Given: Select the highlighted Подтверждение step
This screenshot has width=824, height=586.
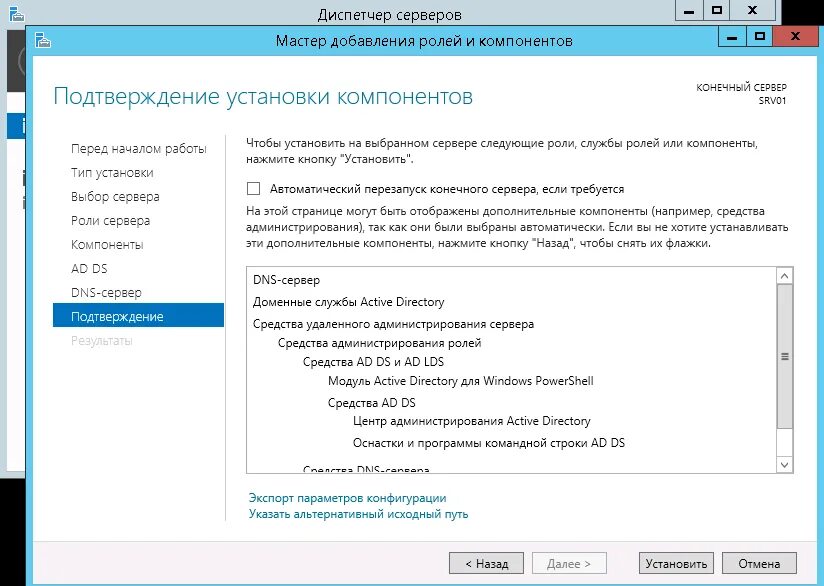Looking at the screenshot, I should coord(138,316).
